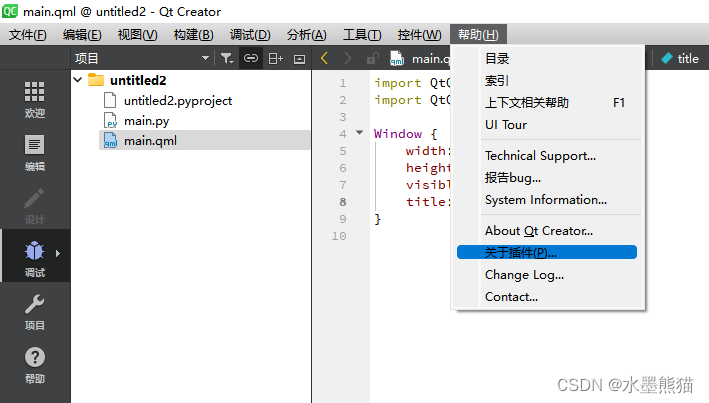Open the 编辑(E) menu
The image size is (709, 403).
pos(82,34)
